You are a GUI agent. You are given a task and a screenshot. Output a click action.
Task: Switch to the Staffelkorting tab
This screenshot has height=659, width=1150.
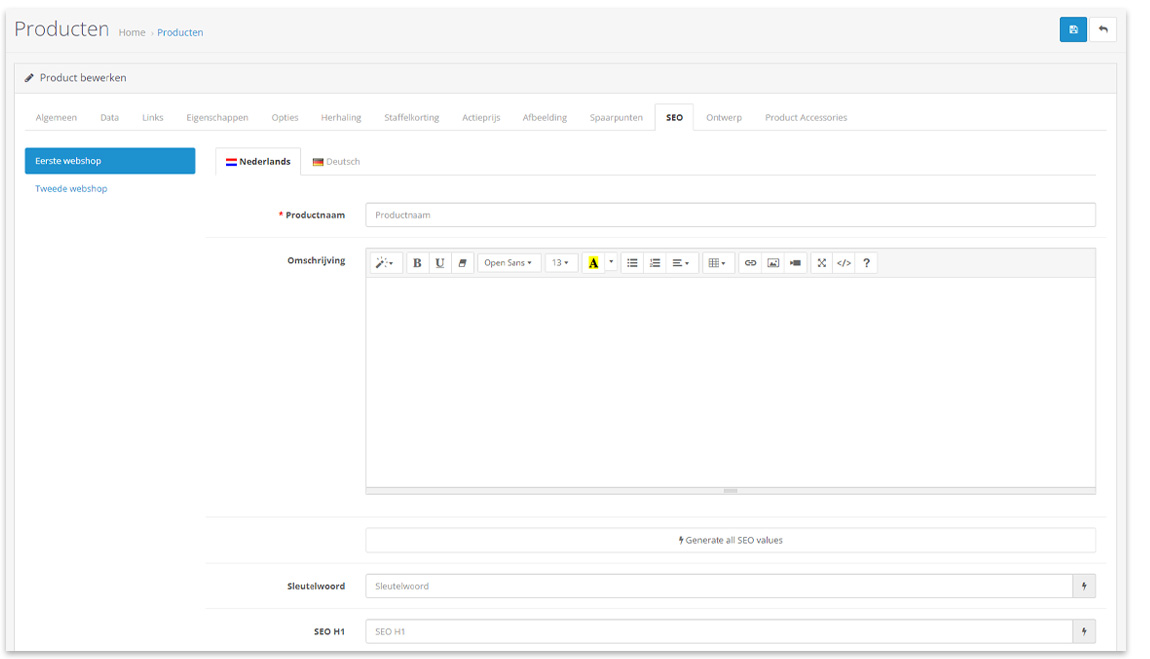(411, 118)
